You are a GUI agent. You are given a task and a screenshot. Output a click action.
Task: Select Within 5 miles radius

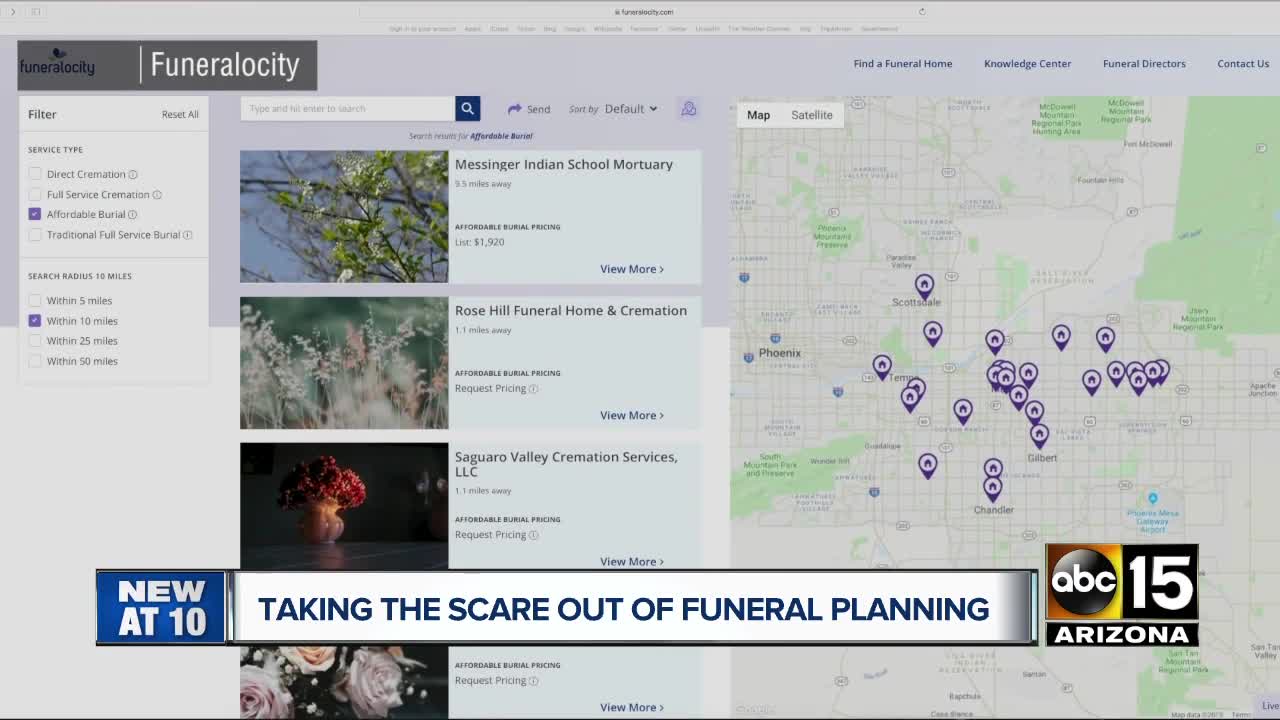[35, 301]
